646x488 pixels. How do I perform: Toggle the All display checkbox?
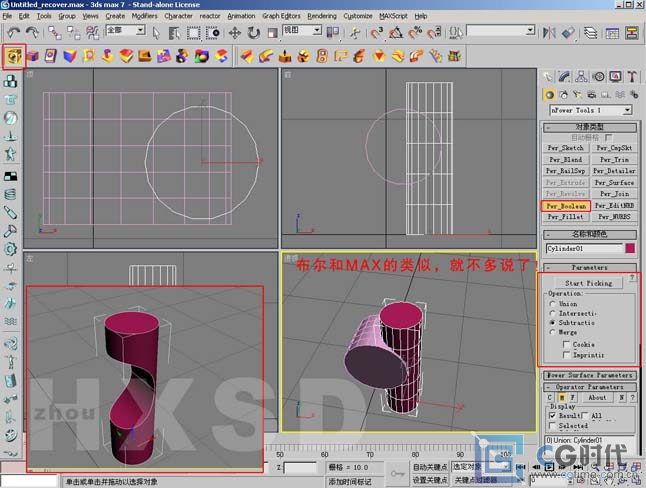coord(585,416)
